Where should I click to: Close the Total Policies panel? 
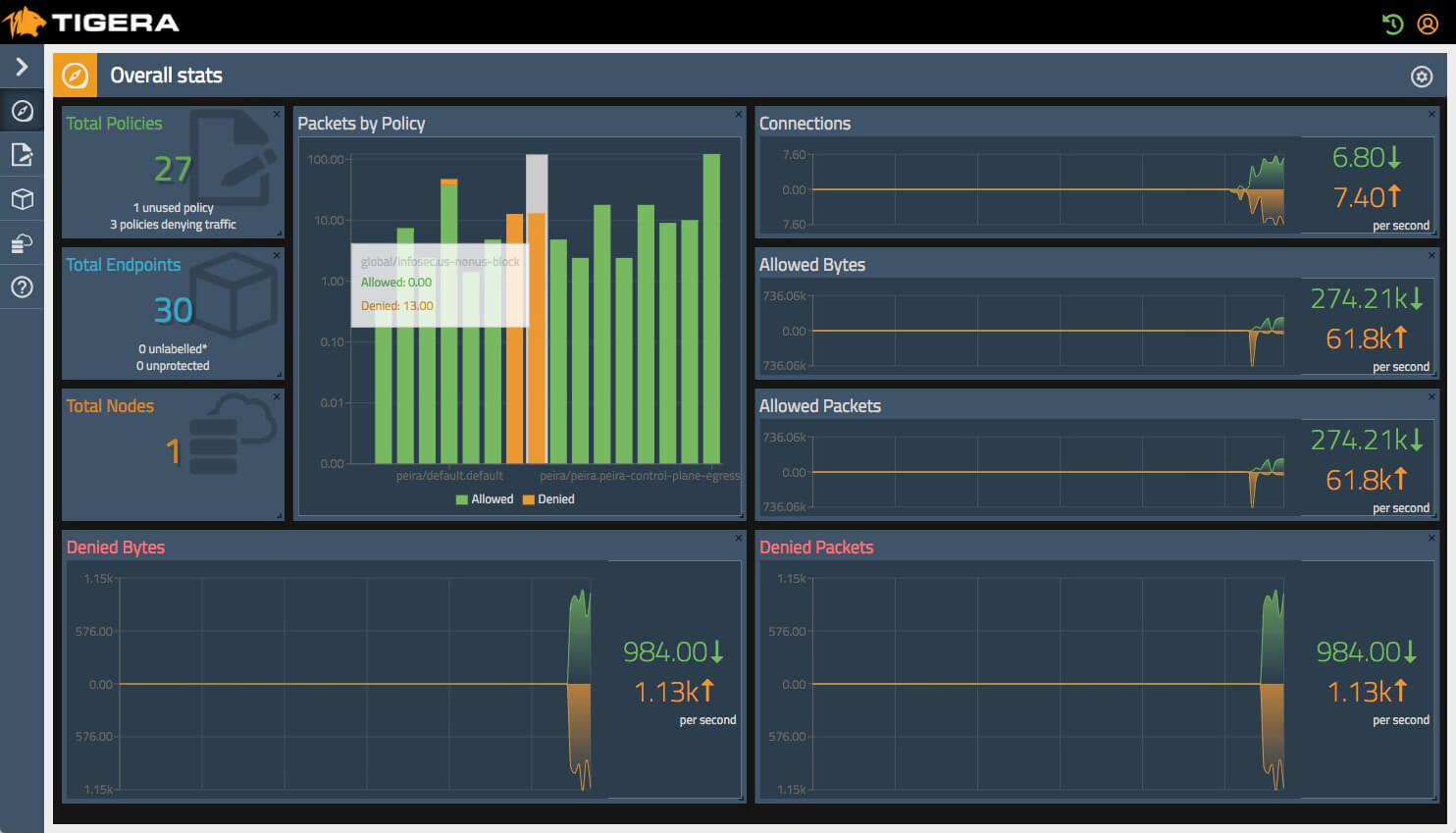pos(277,115)
